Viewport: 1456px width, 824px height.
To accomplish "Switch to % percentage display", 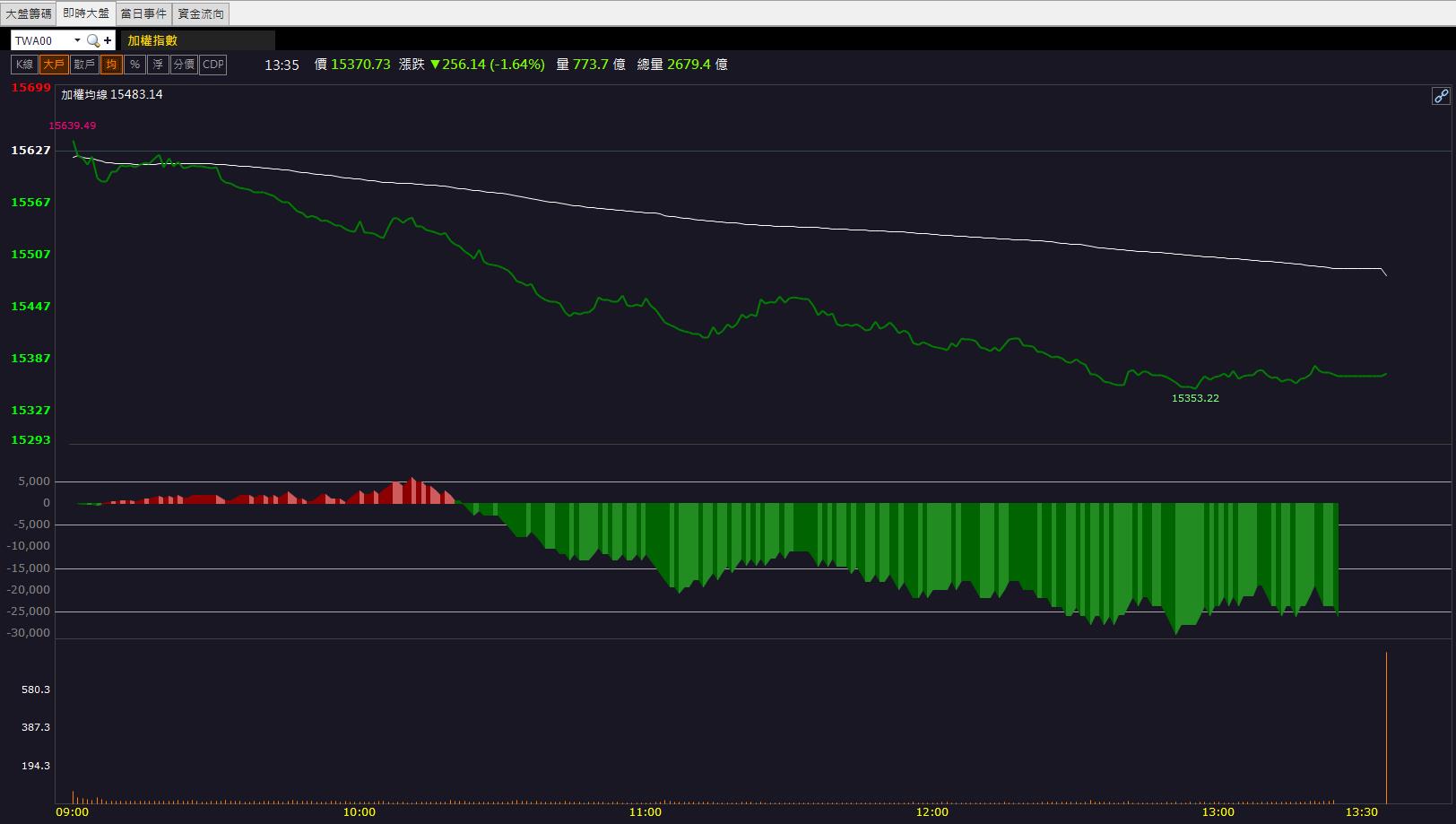I will coord(134,65).
